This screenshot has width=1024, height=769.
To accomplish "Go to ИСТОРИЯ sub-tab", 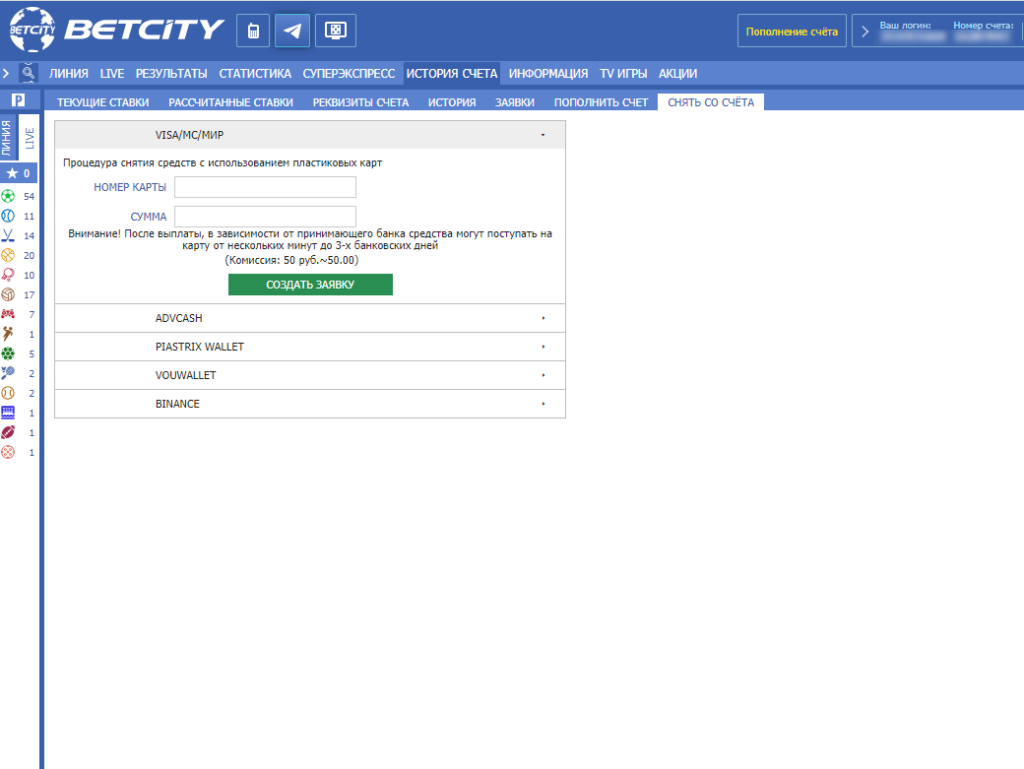I will 452,102.
